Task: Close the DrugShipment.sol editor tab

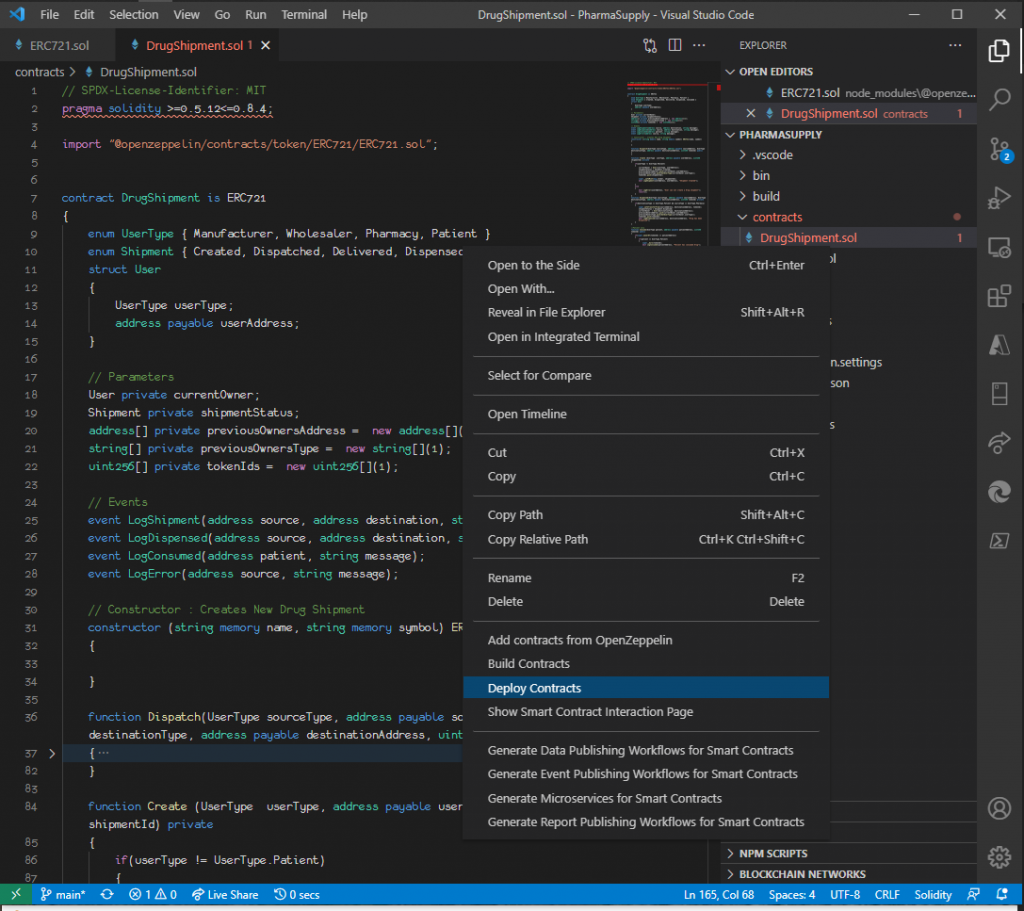Action: click(x=266, y=45)
